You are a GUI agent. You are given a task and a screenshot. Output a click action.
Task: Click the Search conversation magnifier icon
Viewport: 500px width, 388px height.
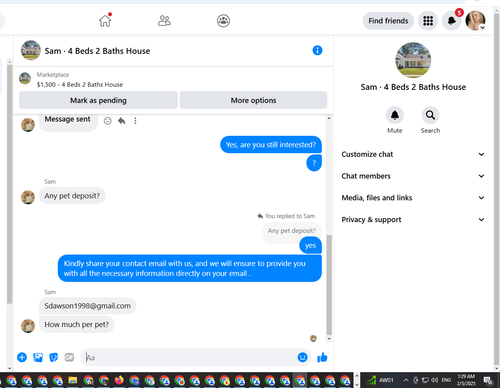click(x=430, y=115)
